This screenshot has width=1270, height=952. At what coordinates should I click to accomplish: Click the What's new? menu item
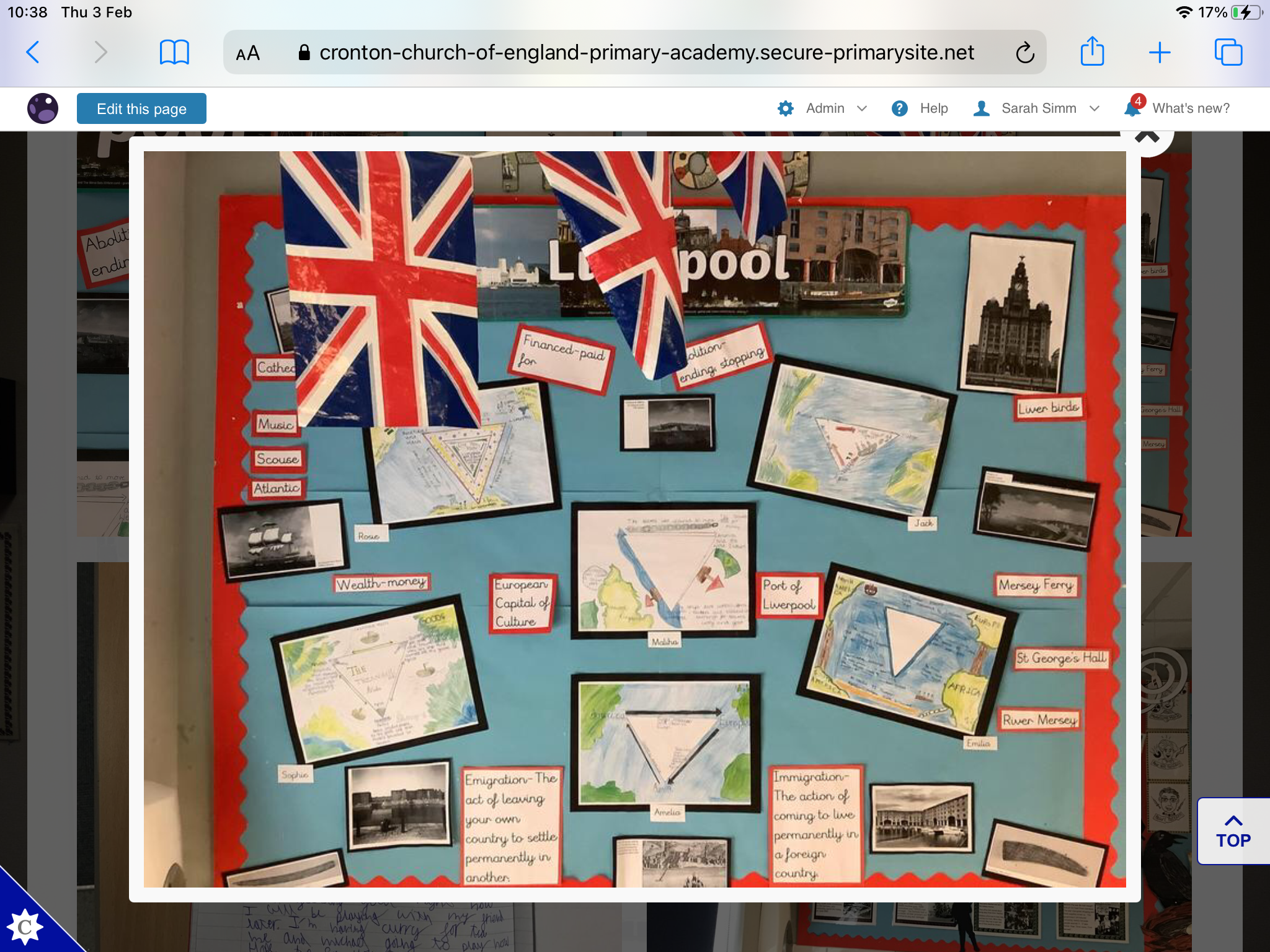pos(1190,108)
